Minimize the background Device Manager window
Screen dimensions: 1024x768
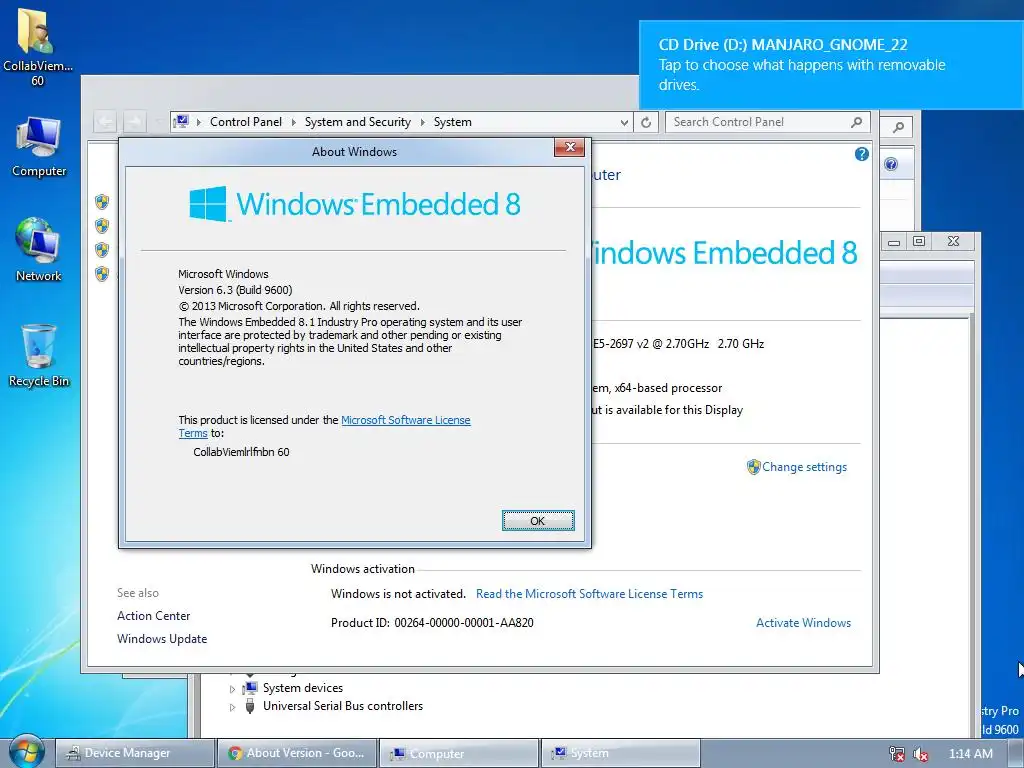pyautogui.click(x=894, y=242)
